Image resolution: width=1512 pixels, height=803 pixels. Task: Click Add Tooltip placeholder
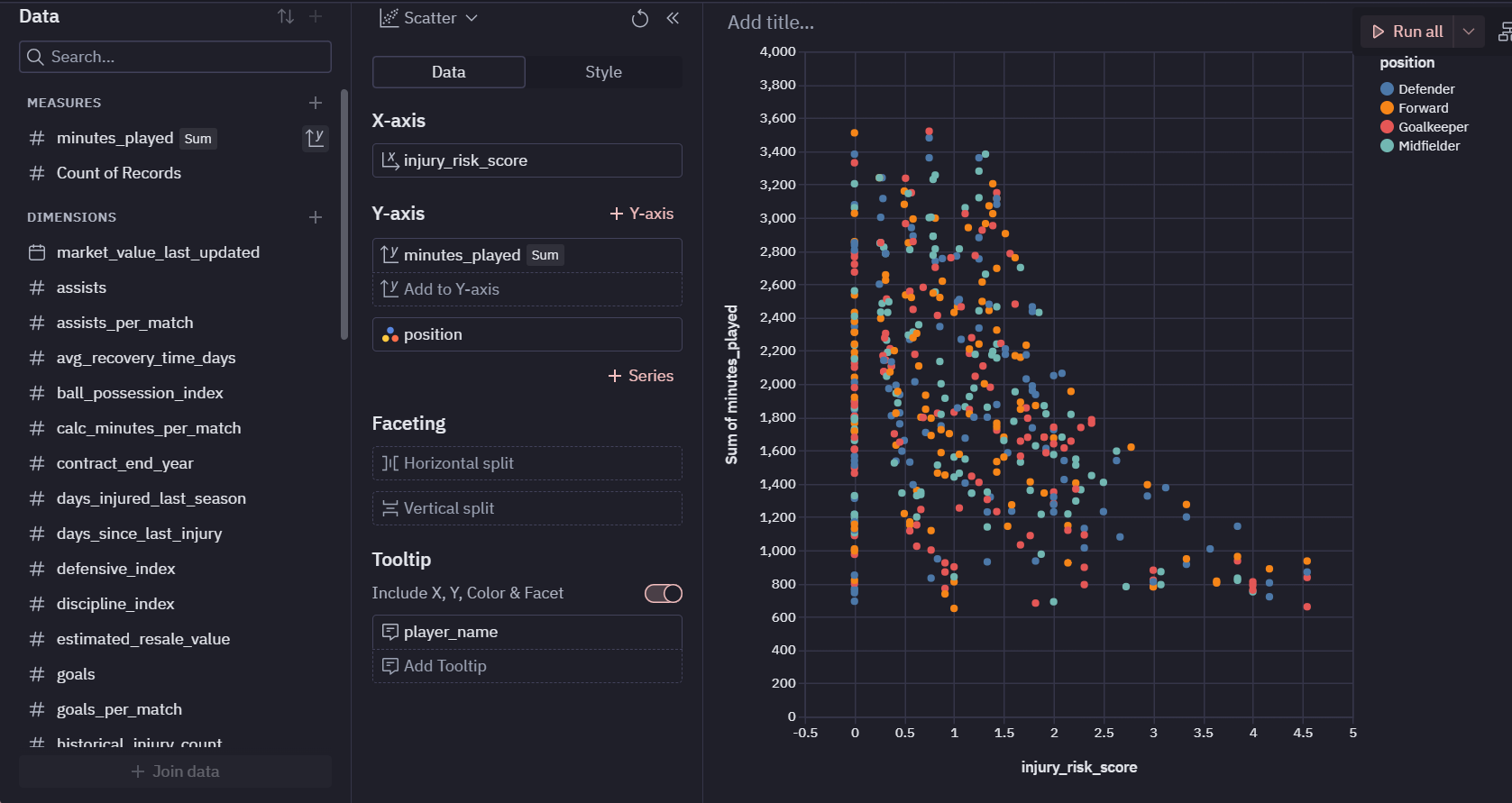527,666
